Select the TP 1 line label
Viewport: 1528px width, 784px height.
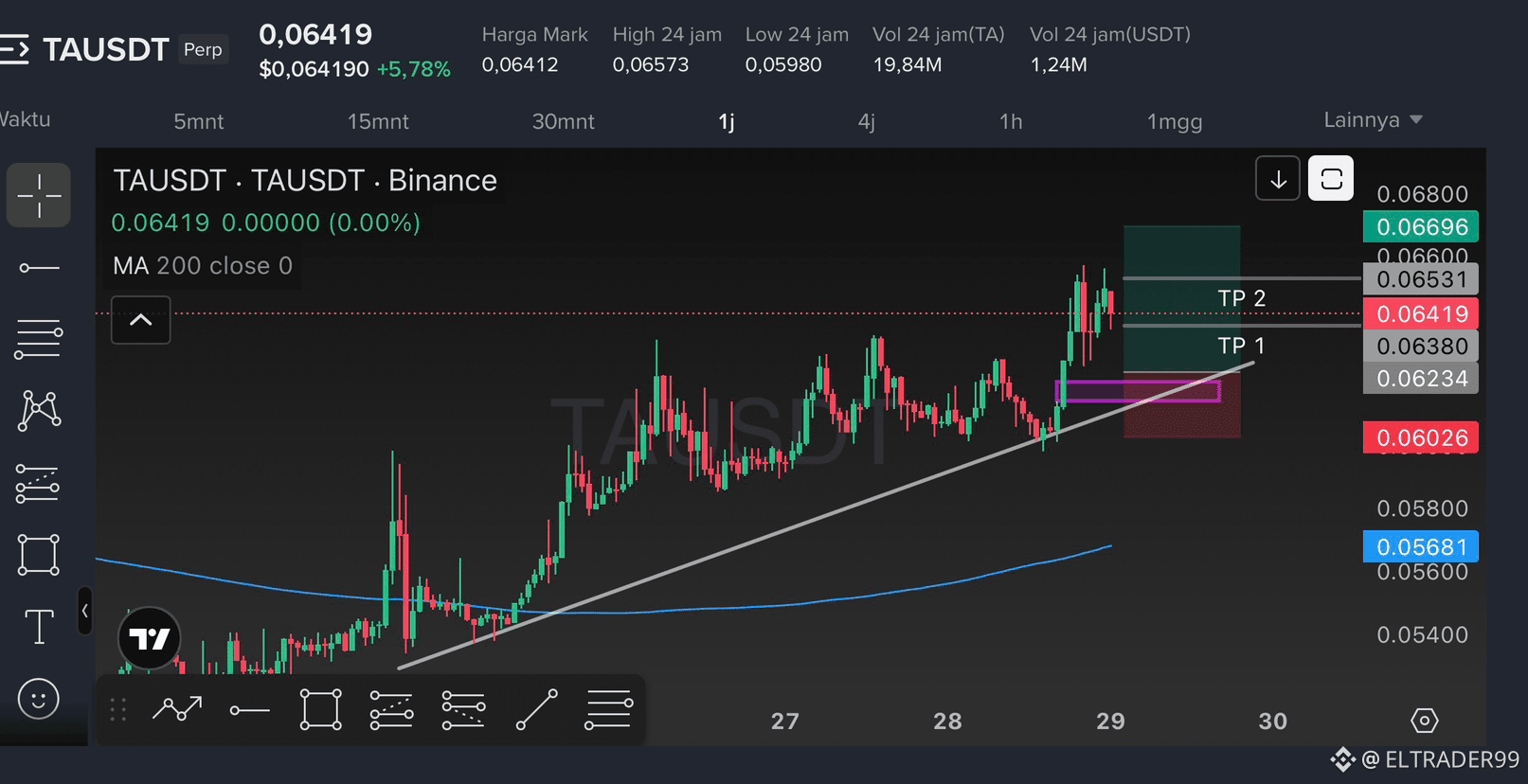click(1241, 346)
